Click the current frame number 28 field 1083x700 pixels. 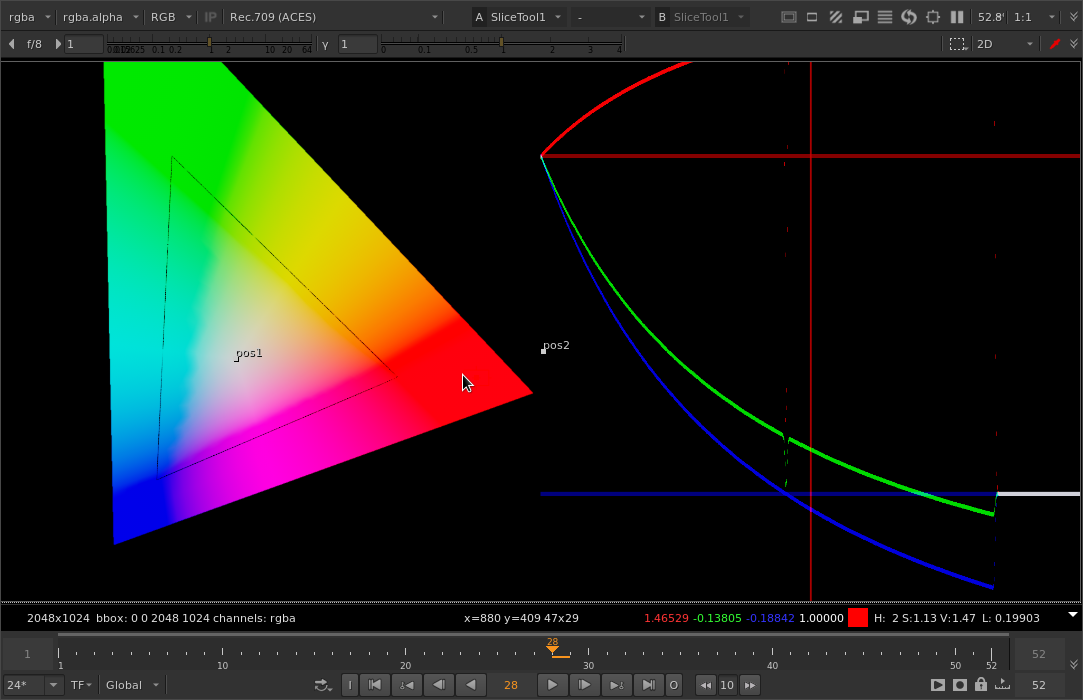click(511, 685)
